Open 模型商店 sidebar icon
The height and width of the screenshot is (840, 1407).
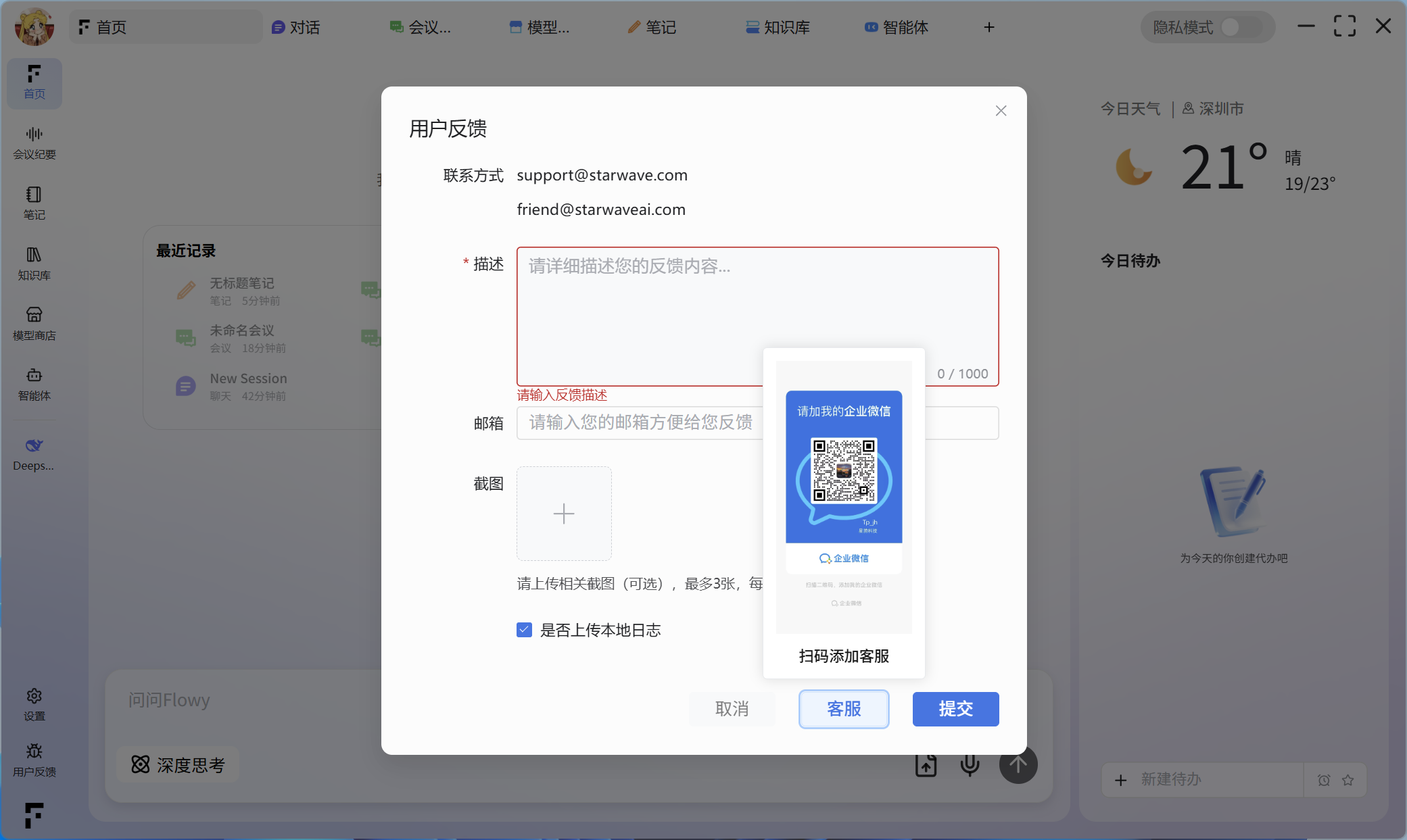(34, 323)
